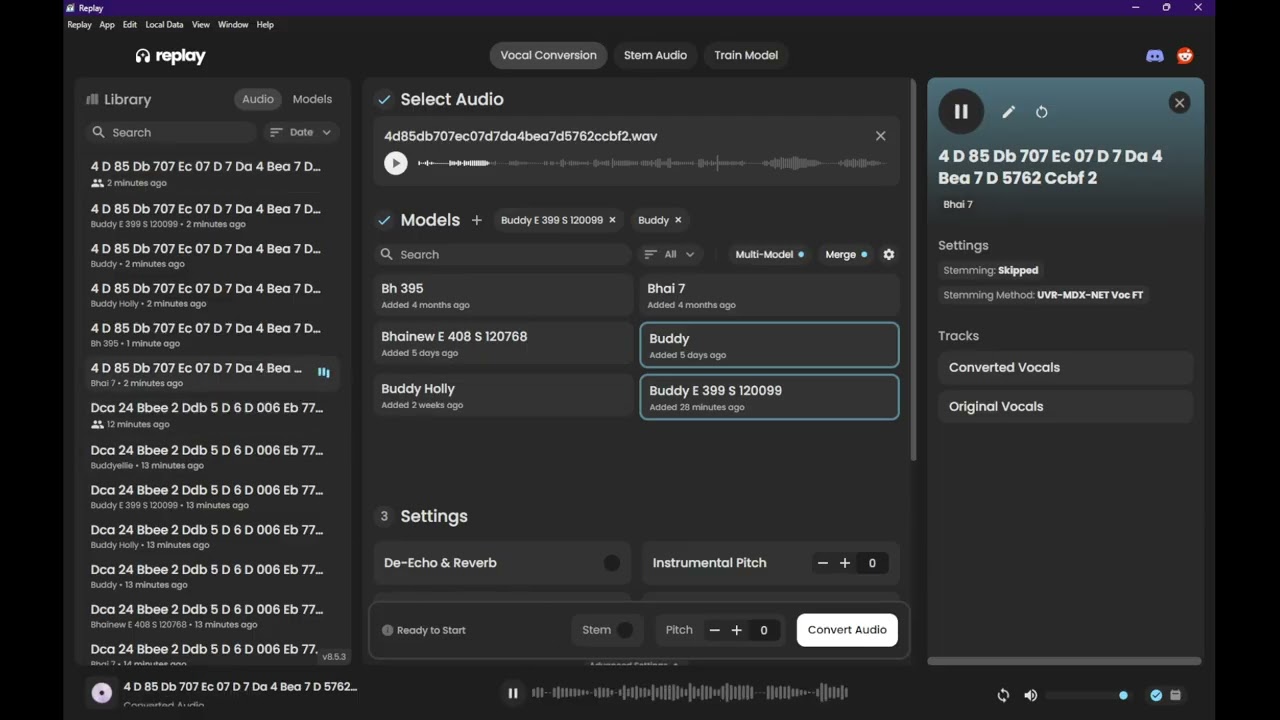Open the Help menu
Screen dimensions: 1280x720
pos(265,25)
